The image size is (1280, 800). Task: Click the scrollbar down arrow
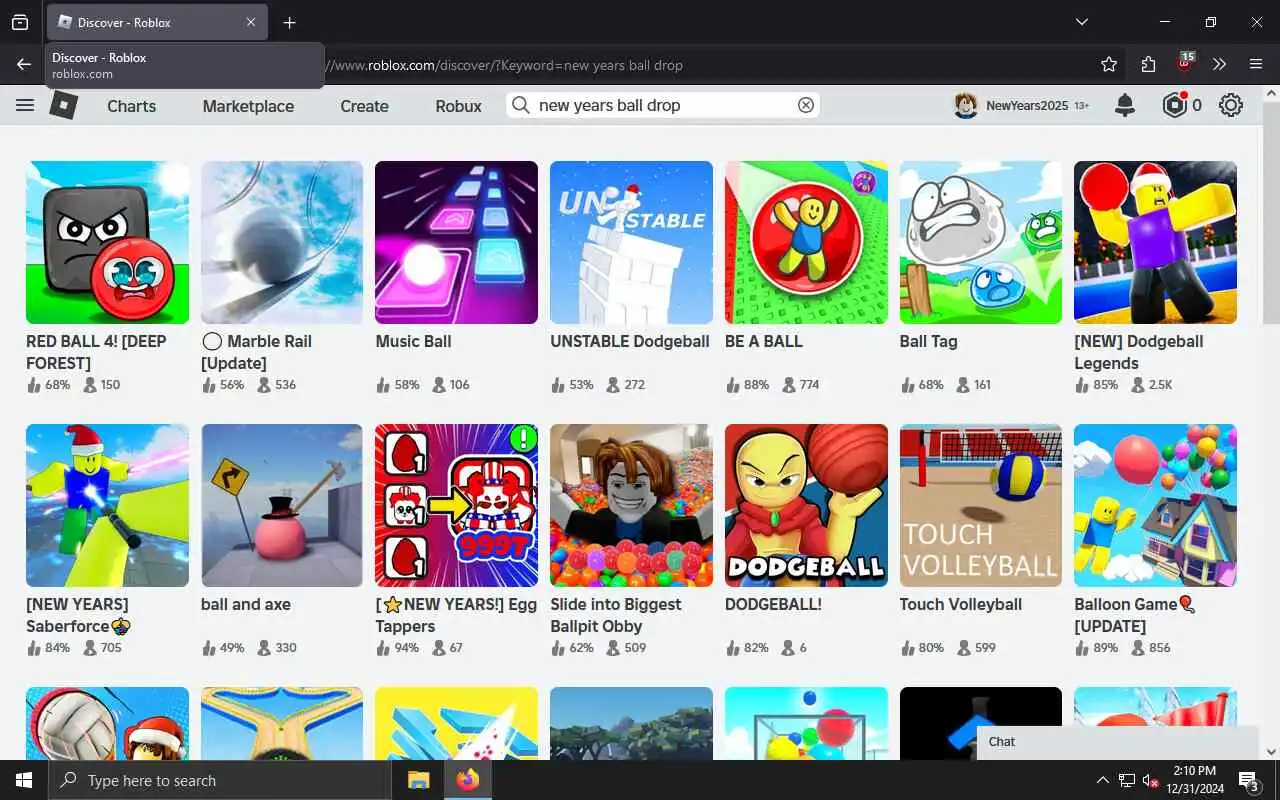point(1271,751)
